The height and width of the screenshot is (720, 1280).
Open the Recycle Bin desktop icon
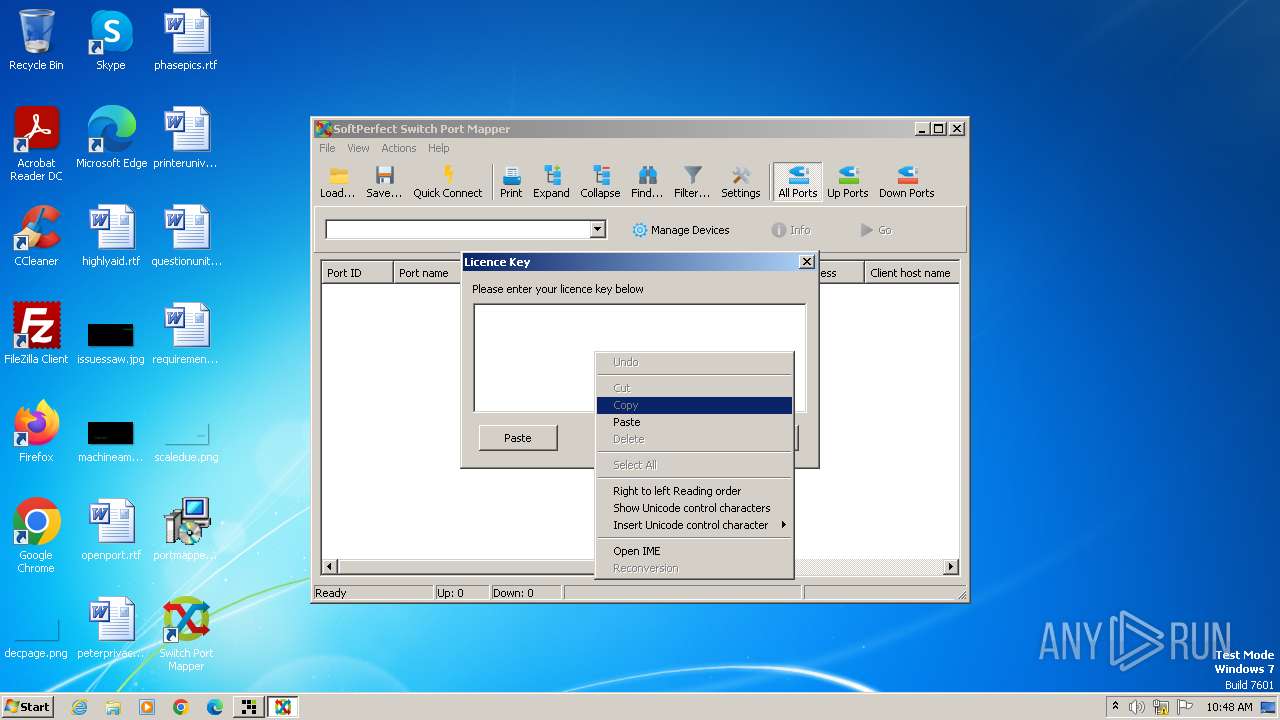click(x=36, y=40)
